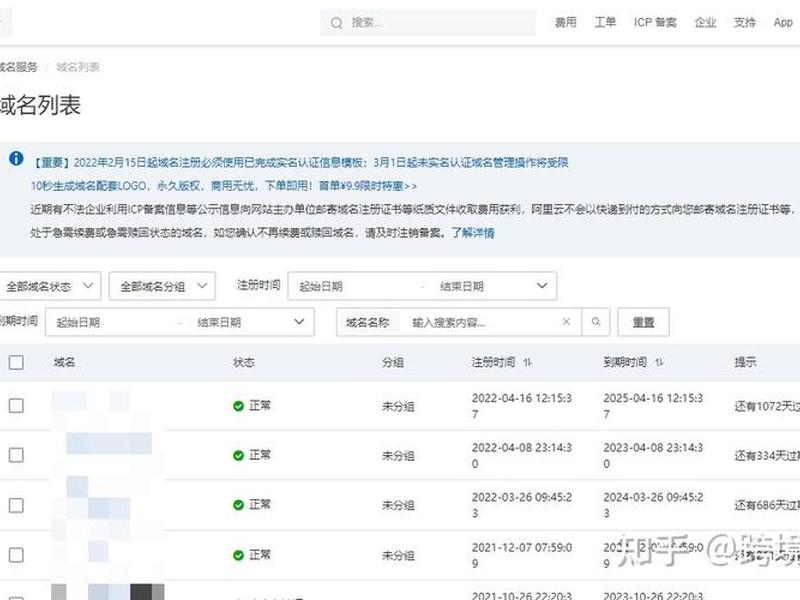Click the 还有334天 expiry hint
This screenshot has width=800, height=600.
(767, 456)
